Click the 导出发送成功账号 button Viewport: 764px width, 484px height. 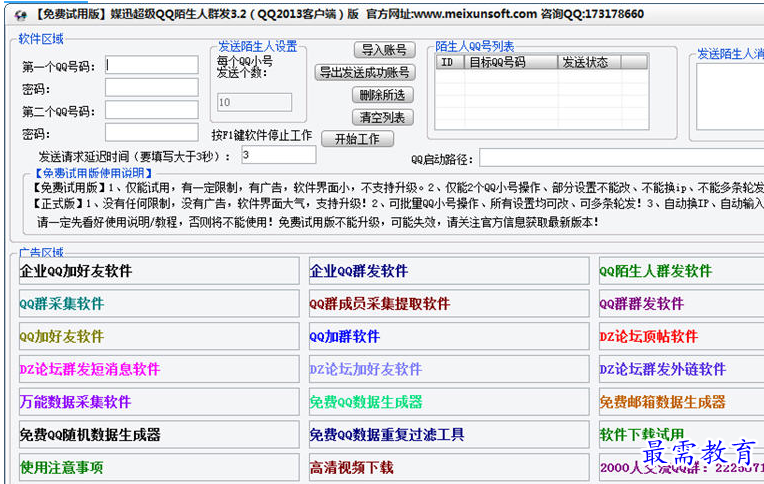pyautogui.click(x=365, y=72)
